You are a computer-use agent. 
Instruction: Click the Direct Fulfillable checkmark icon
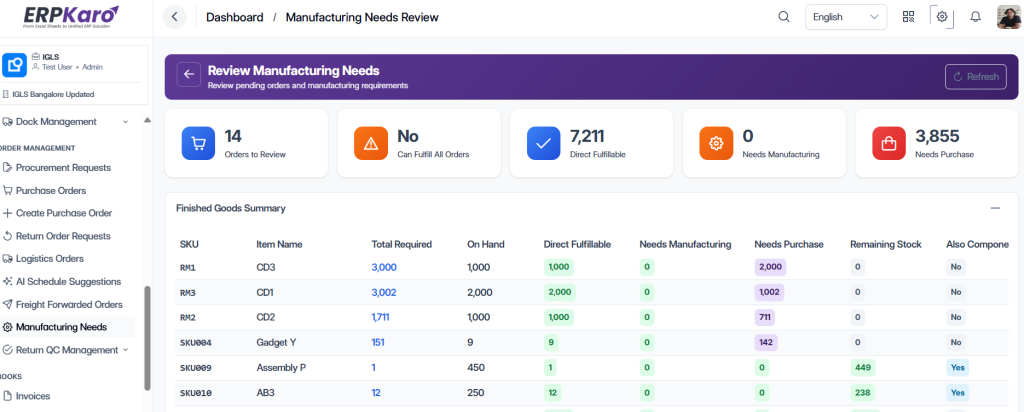coord(543,143)
